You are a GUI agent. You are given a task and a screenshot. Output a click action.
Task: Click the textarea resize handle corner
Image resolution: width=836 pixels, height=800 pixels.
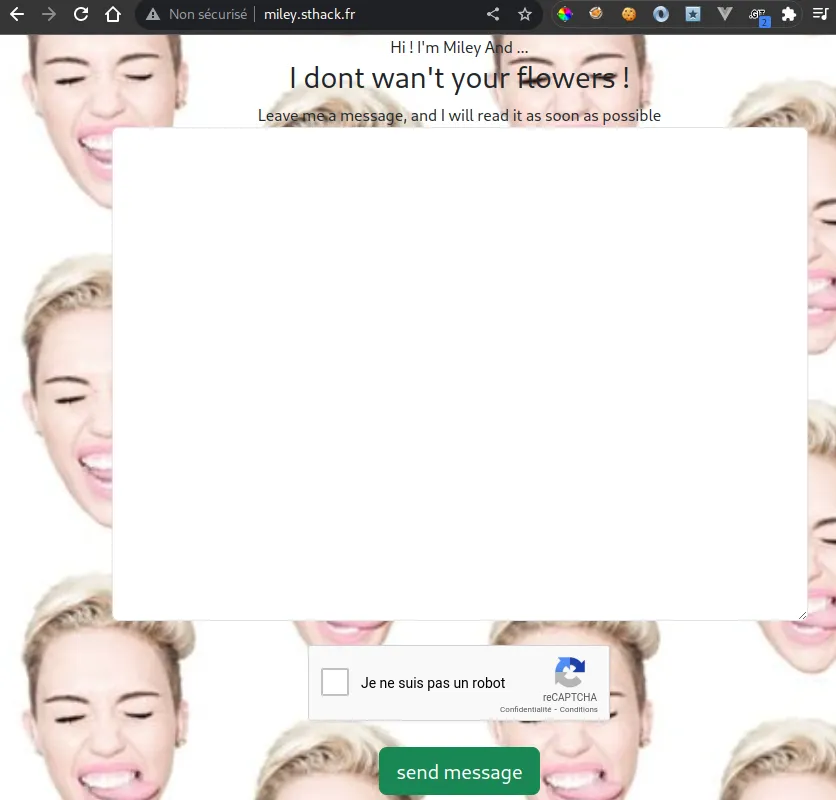click(x=802, y=615)
